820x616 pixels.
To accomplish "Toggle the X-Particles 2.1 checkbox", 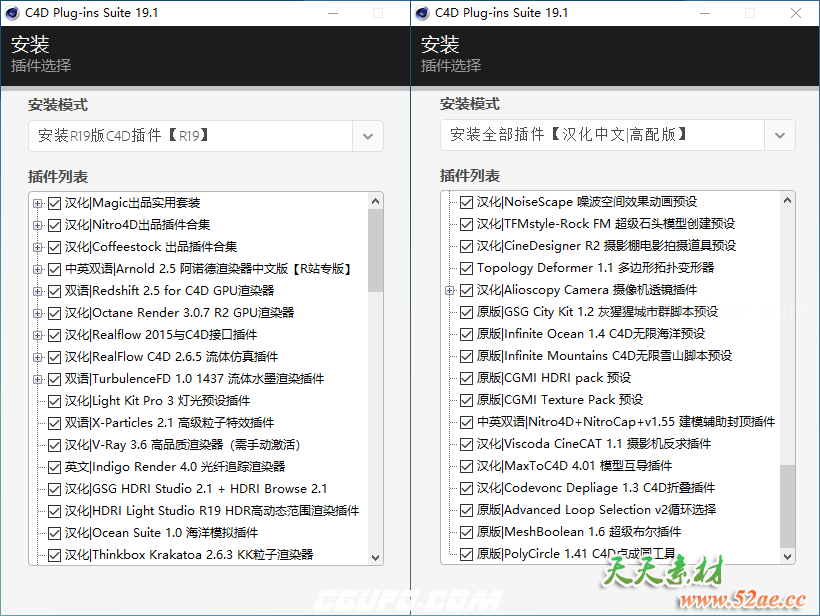I will (x=54, y=423).
